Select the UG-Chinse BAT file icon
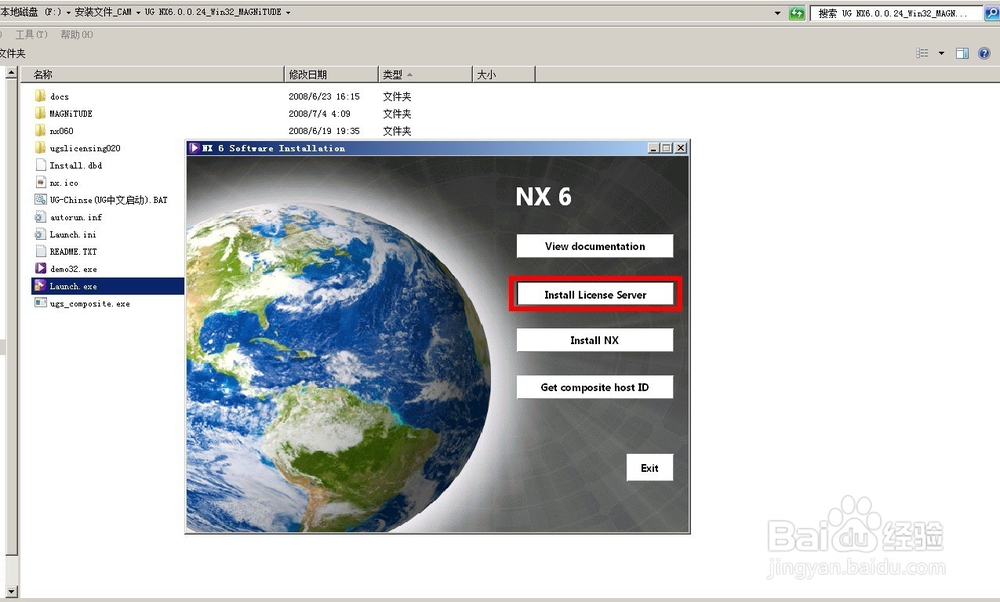Viewport: 1000px width, 602px height. [x=40, y=200]
